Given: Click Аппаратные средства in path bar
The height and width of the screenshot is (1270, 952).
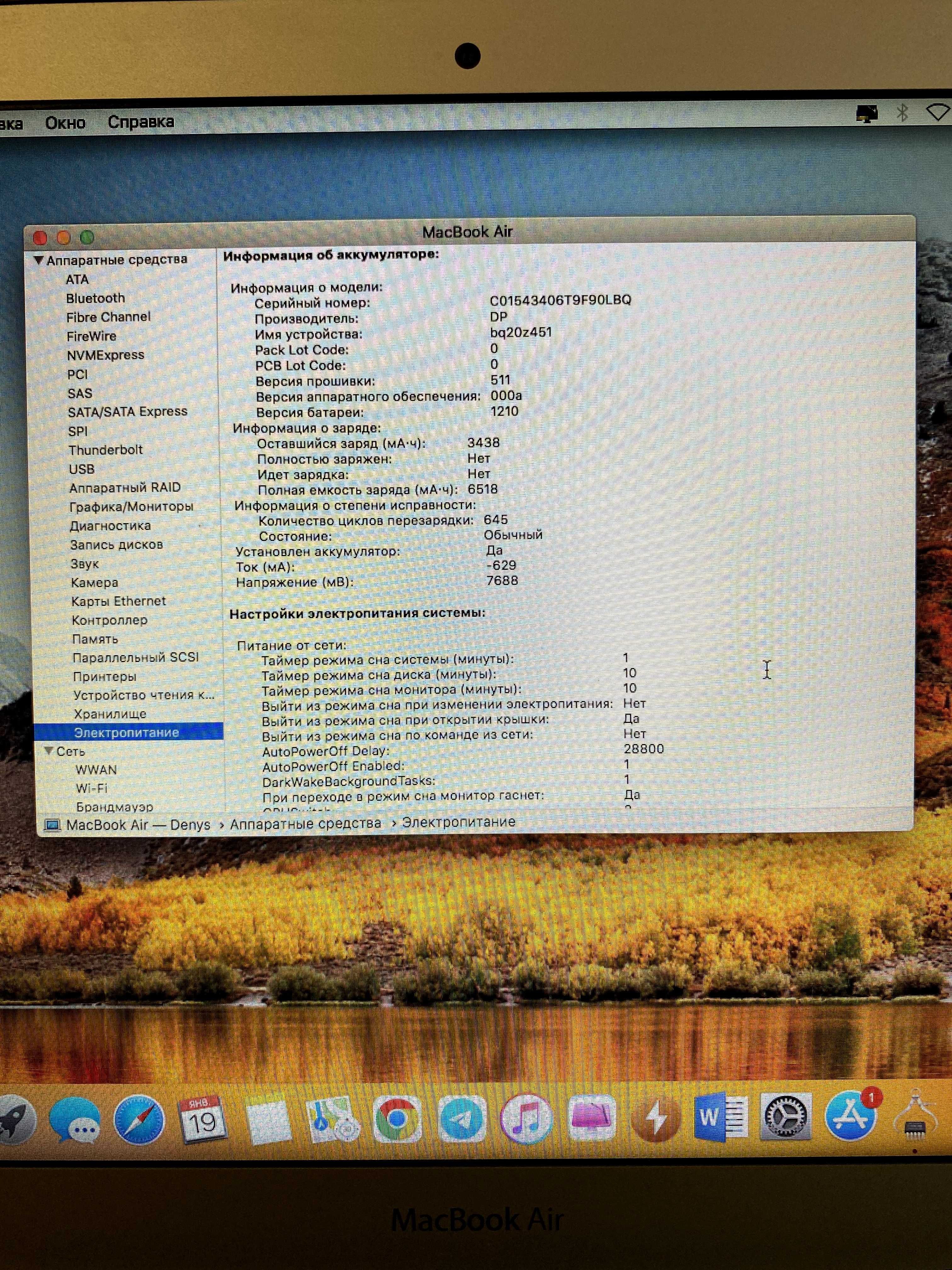Looking at the screenshot, I should pos(306,823).
